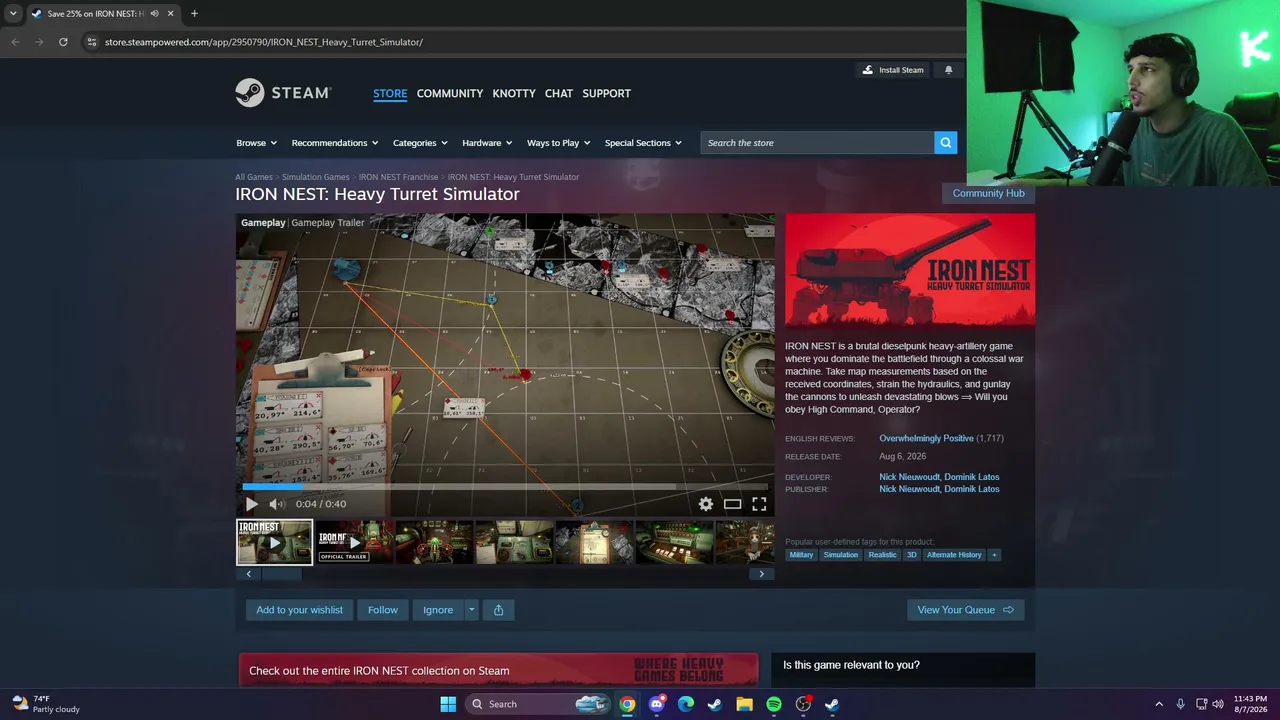Screen dimensions: 1280x720
Task: Seek the trailer using the progress bar
Action: 505,487
